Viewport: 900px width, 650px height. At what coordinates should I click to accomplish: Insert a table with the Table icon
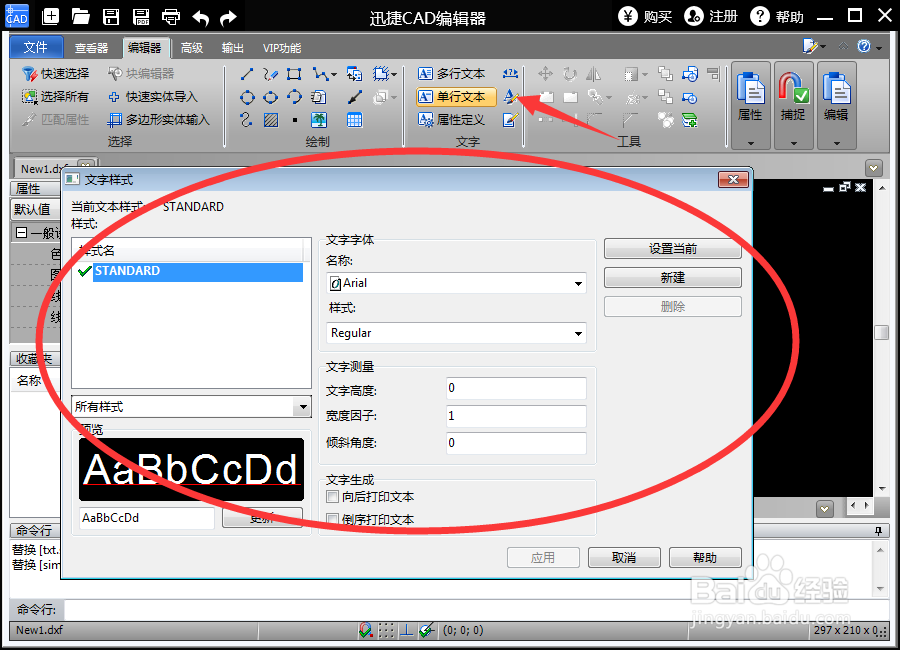(x=353, y=120)
